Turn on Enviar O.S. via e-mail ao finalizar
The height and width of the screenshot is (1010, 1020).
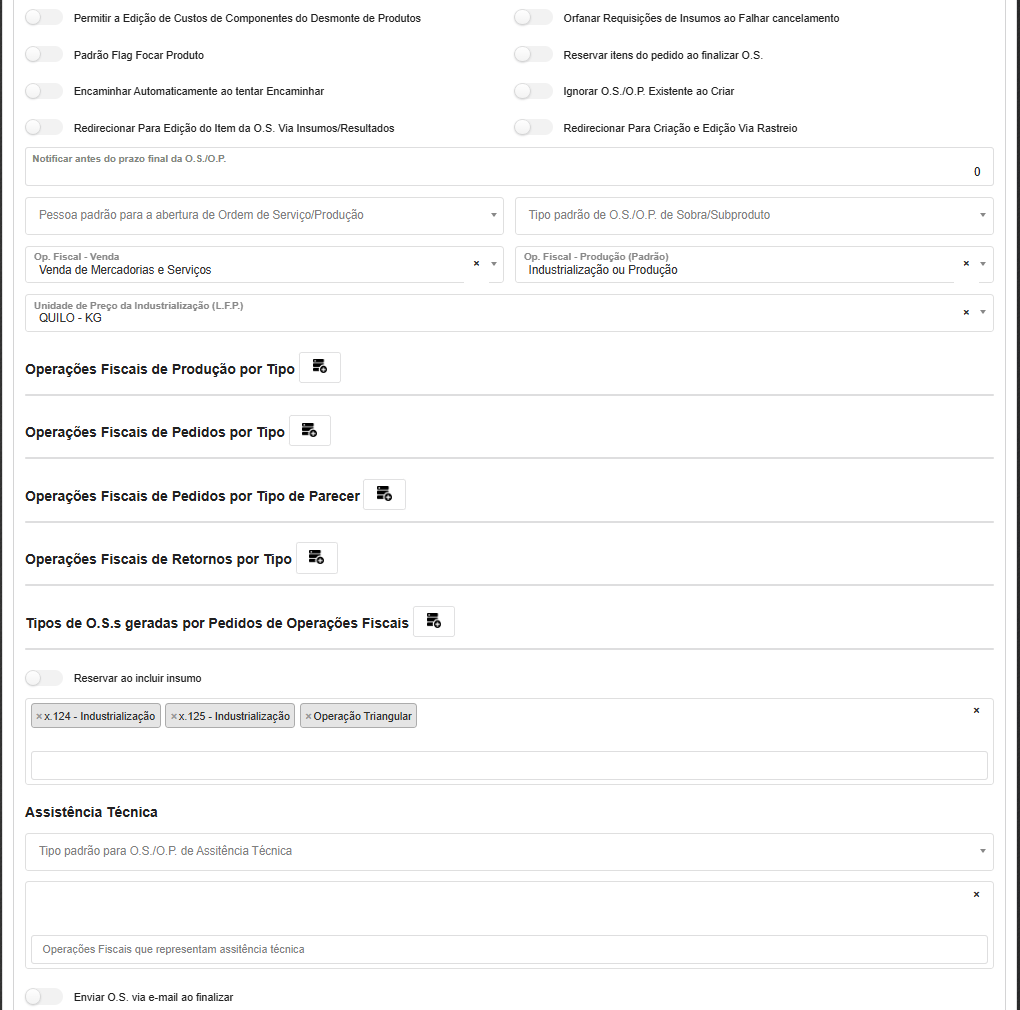(x=44, y=997)
